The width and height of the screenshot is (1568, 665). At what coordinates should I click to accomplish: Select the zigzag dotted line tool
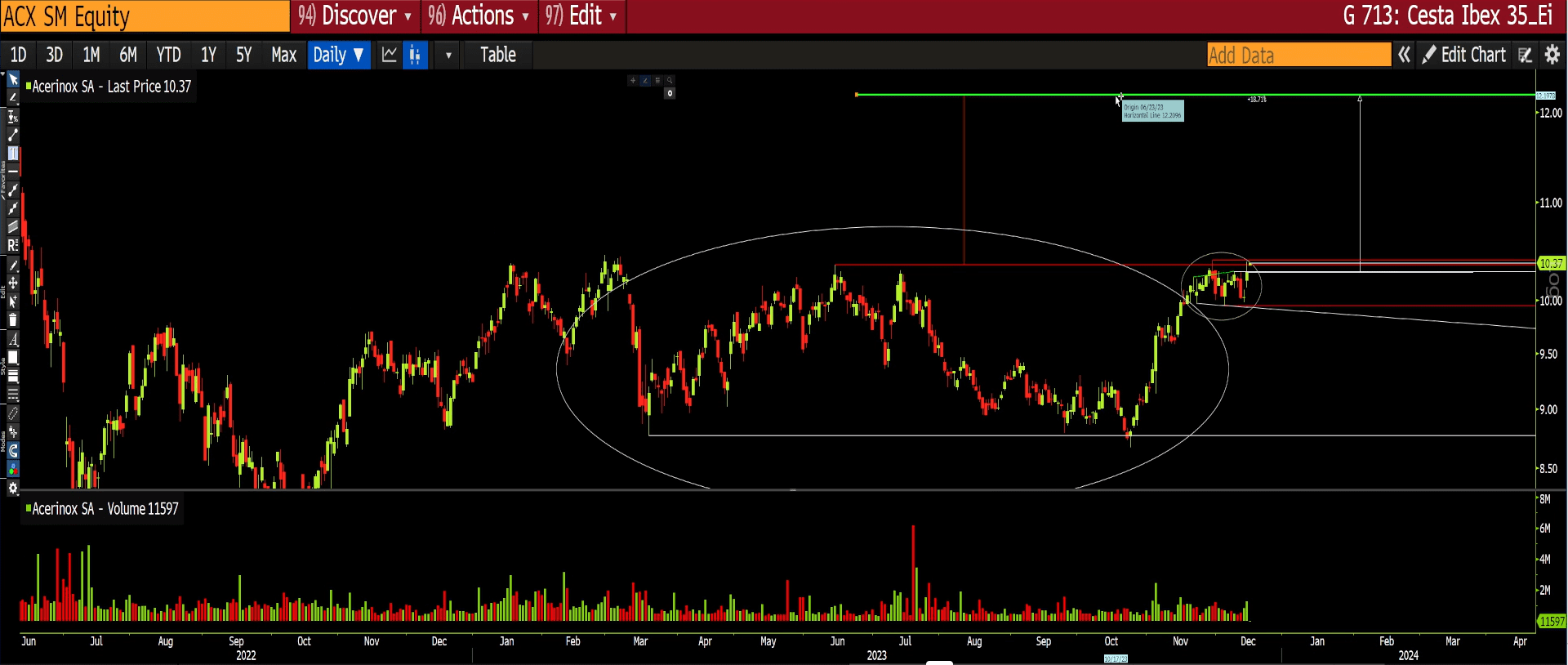[13, 208]
